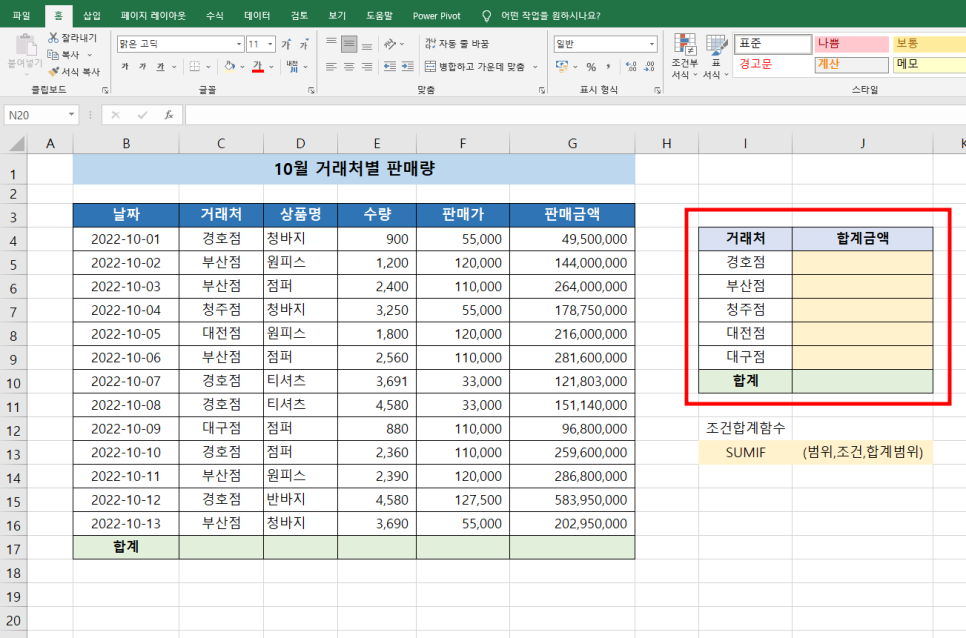Click the Paste (붙여넣기) clipboard icon
This screenshot has width=966, height=638.
pyautogui.click(x=25, y=45)
